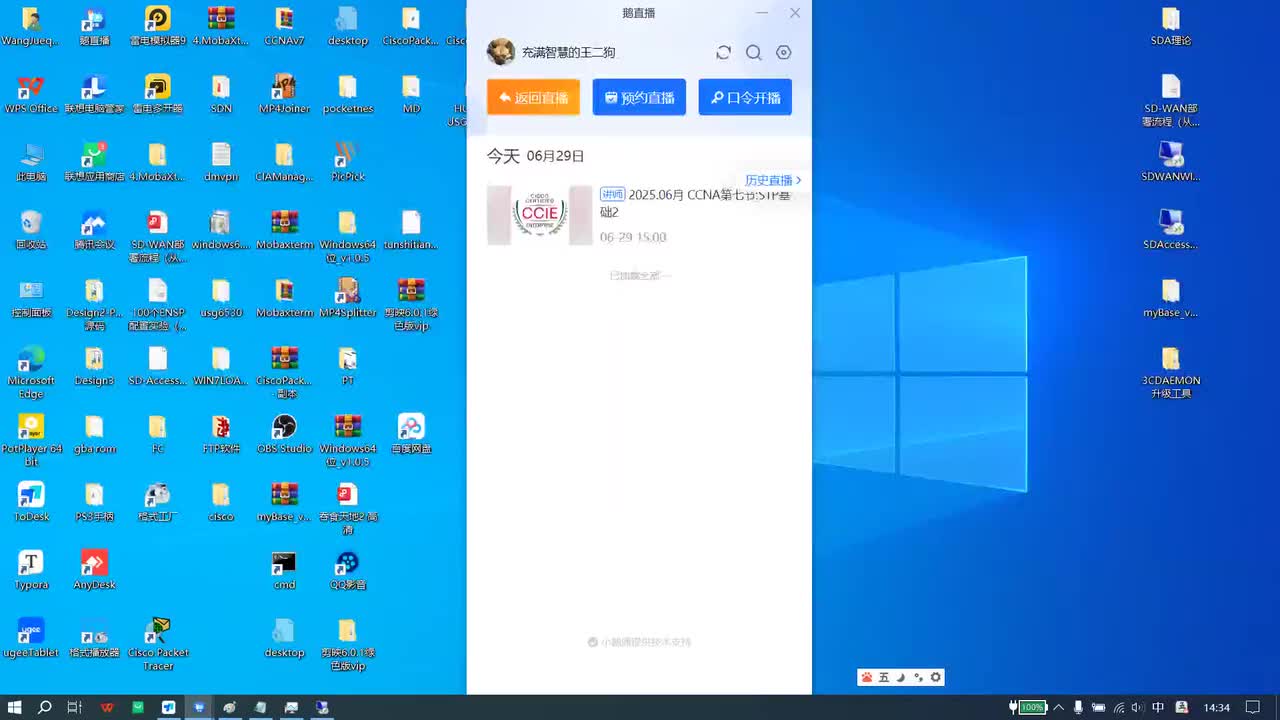Screen dimensions: 1280x720
Task: Open search in the 鹅直播 window
Action: [x=754, y=53]
